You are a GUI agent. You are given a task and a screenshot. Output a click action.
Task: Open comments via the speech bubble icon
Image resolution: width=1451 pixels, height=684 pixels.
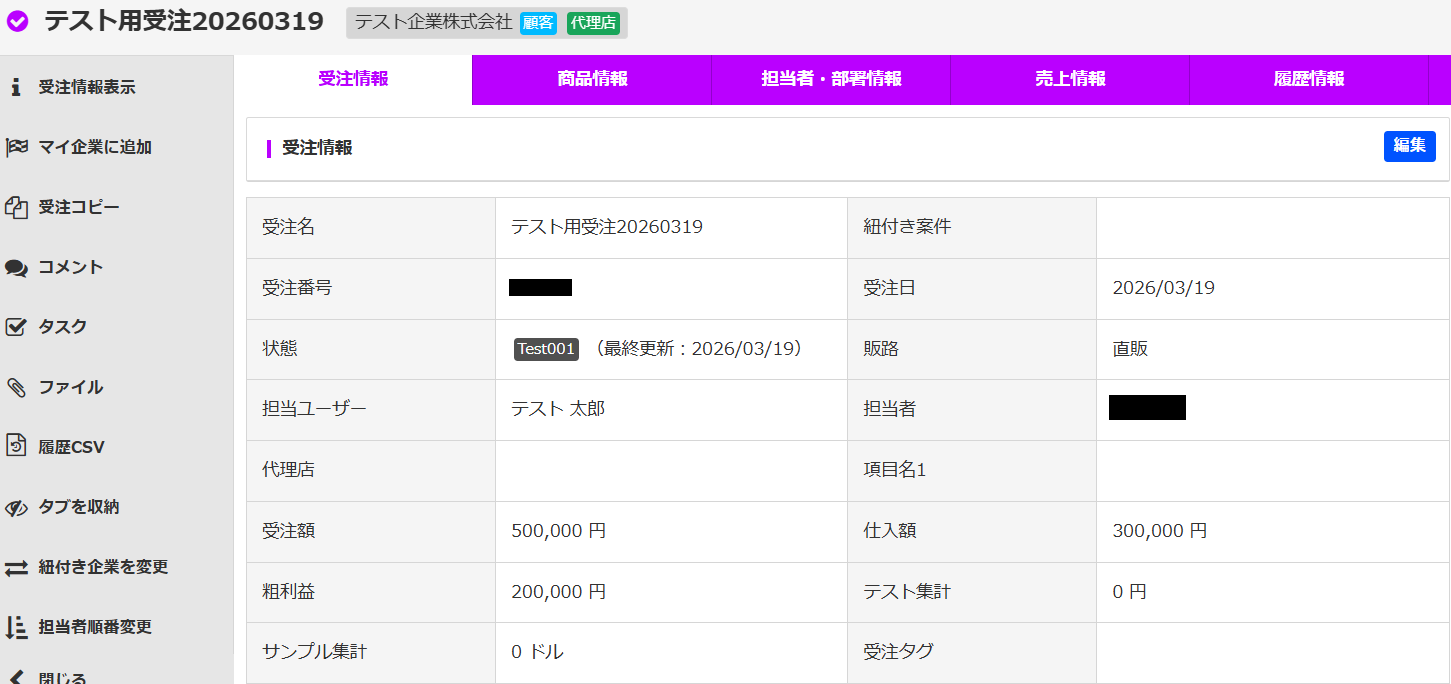pyautogui.click(x=16, y=268)
